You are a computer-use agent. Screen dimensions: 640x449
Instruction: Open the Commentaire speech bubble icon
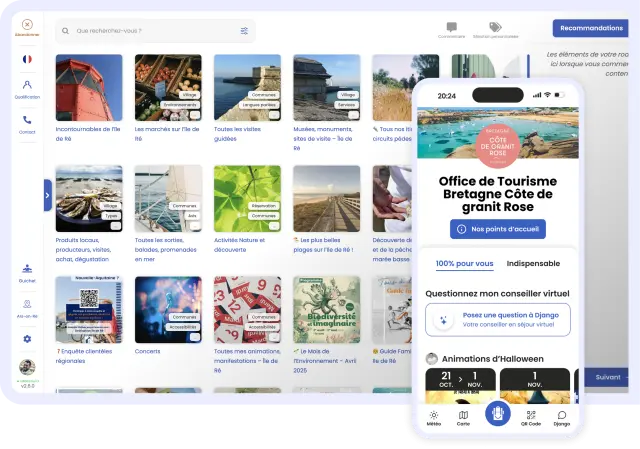click(451, 28)
